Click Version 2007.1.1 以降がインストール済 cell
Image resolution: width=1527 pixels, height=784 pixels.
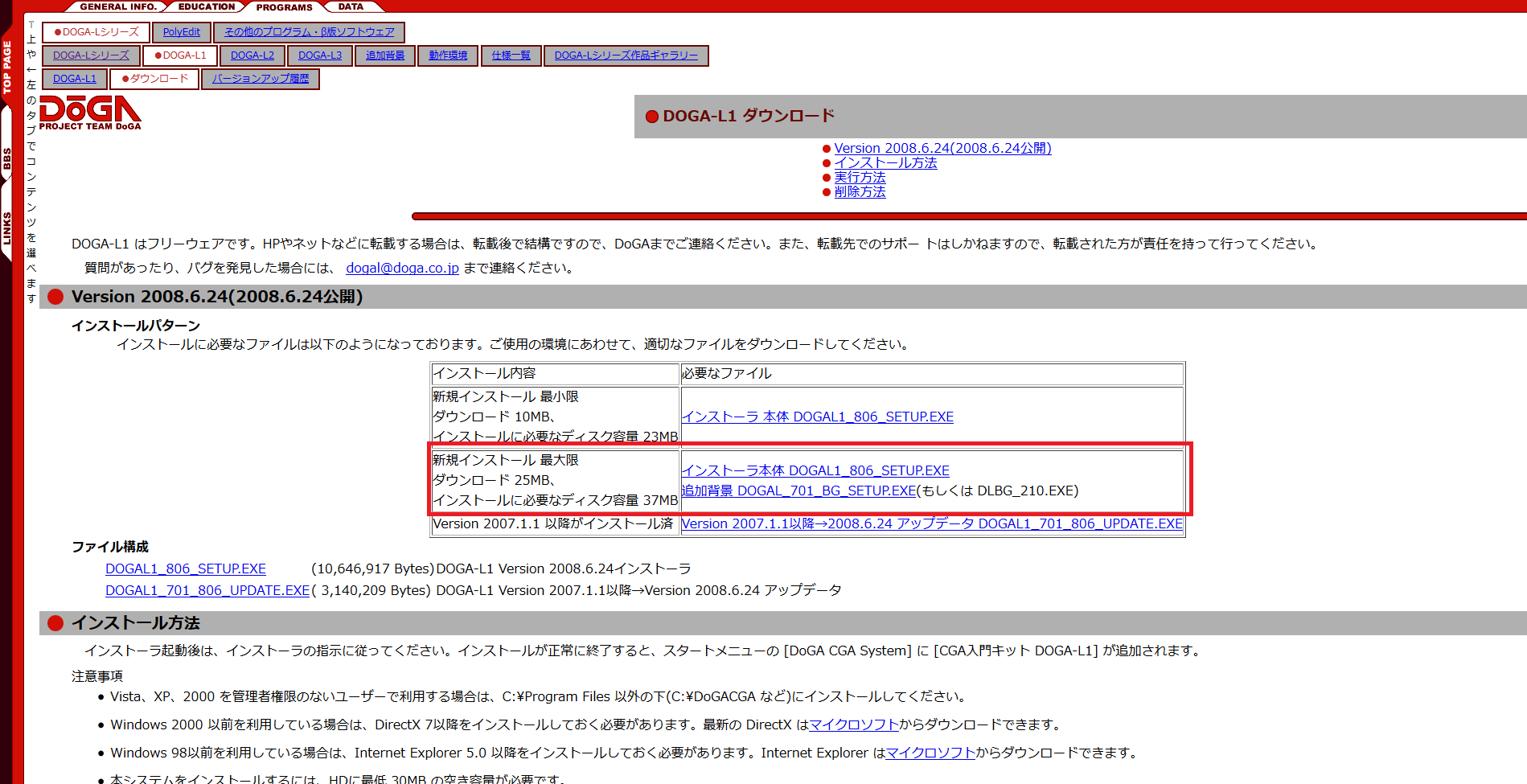pyautogui.click(x=556, y=523)
